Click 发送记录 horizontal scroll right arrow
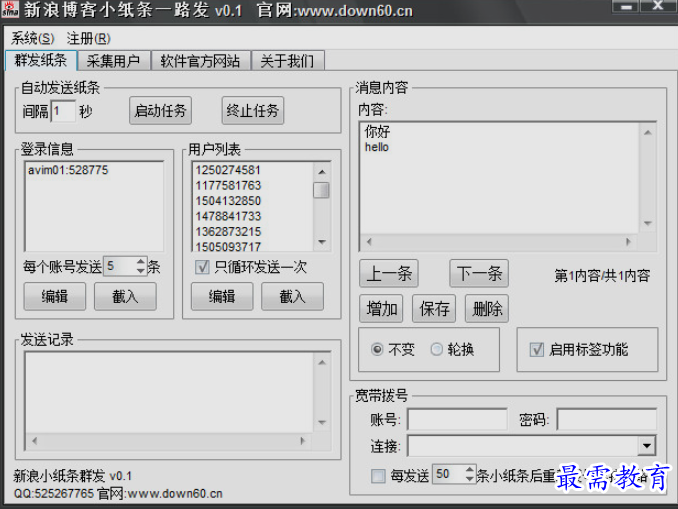The image size is (678, 509). [303, 441]
